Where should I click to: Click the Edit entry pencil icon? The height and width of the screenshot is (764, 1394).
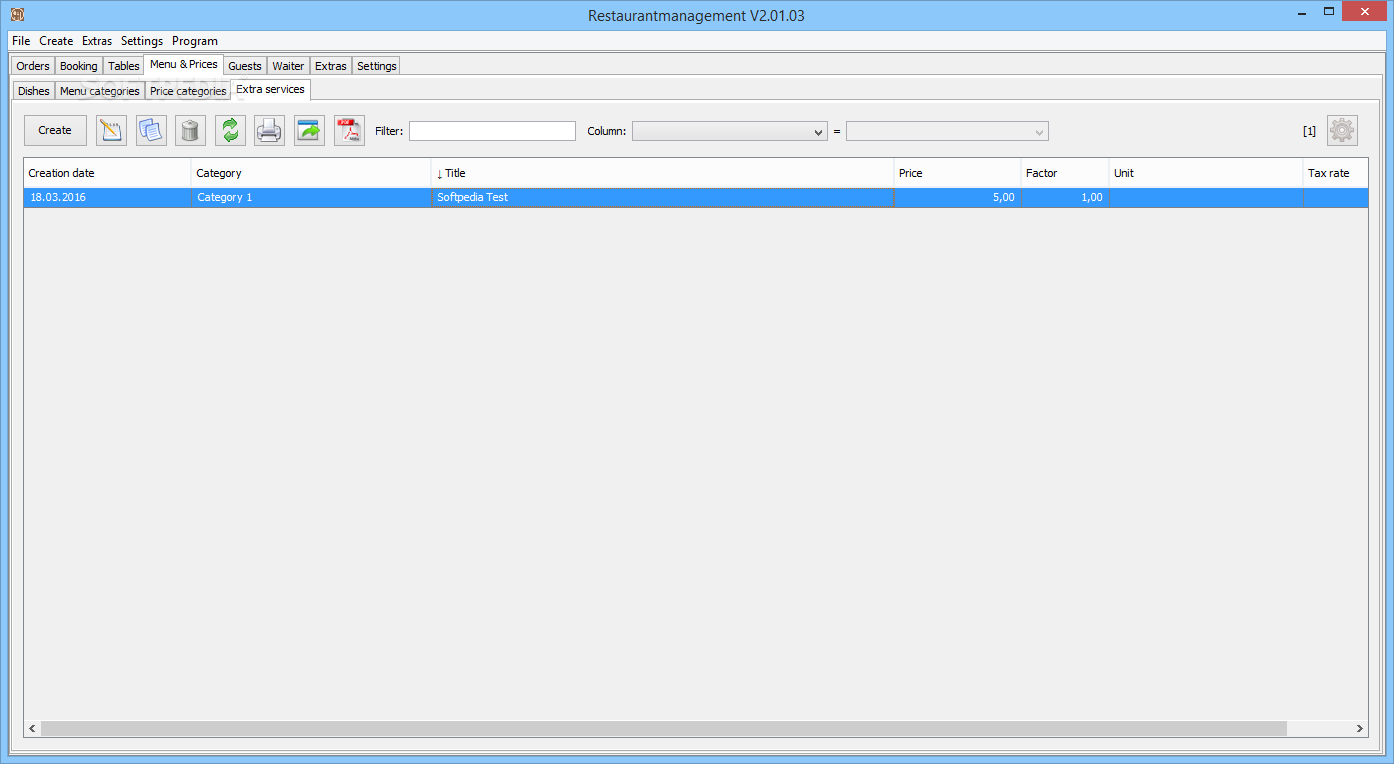[x=111, y=130]
